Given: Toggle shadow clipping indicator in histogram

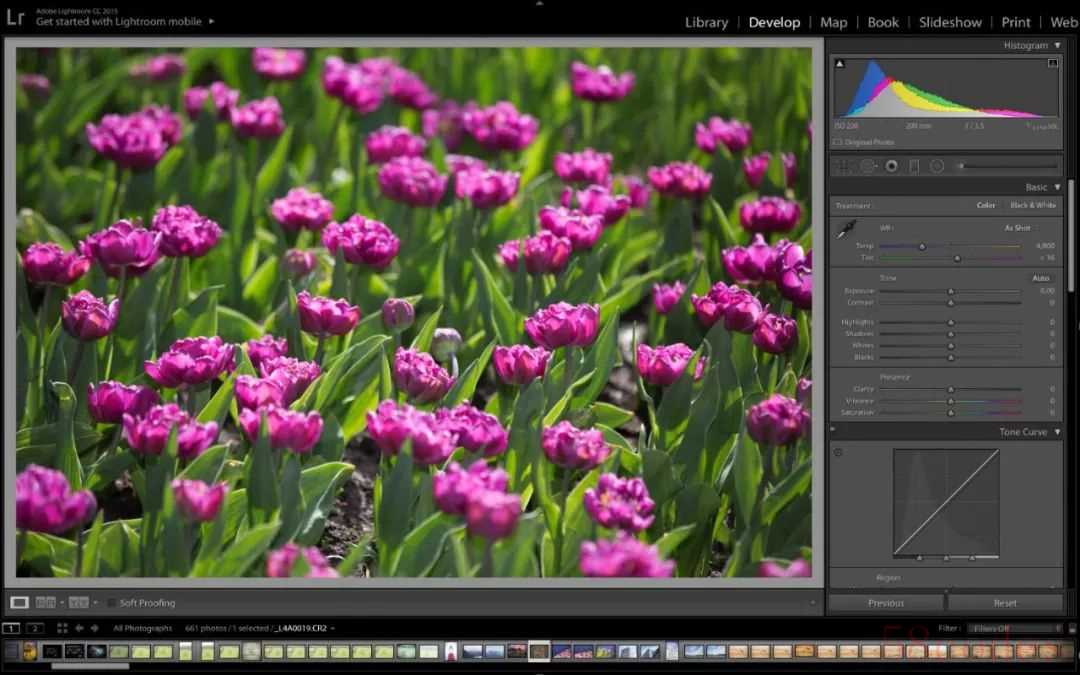Looking at the screenshot, I should (x=839, y=64).
